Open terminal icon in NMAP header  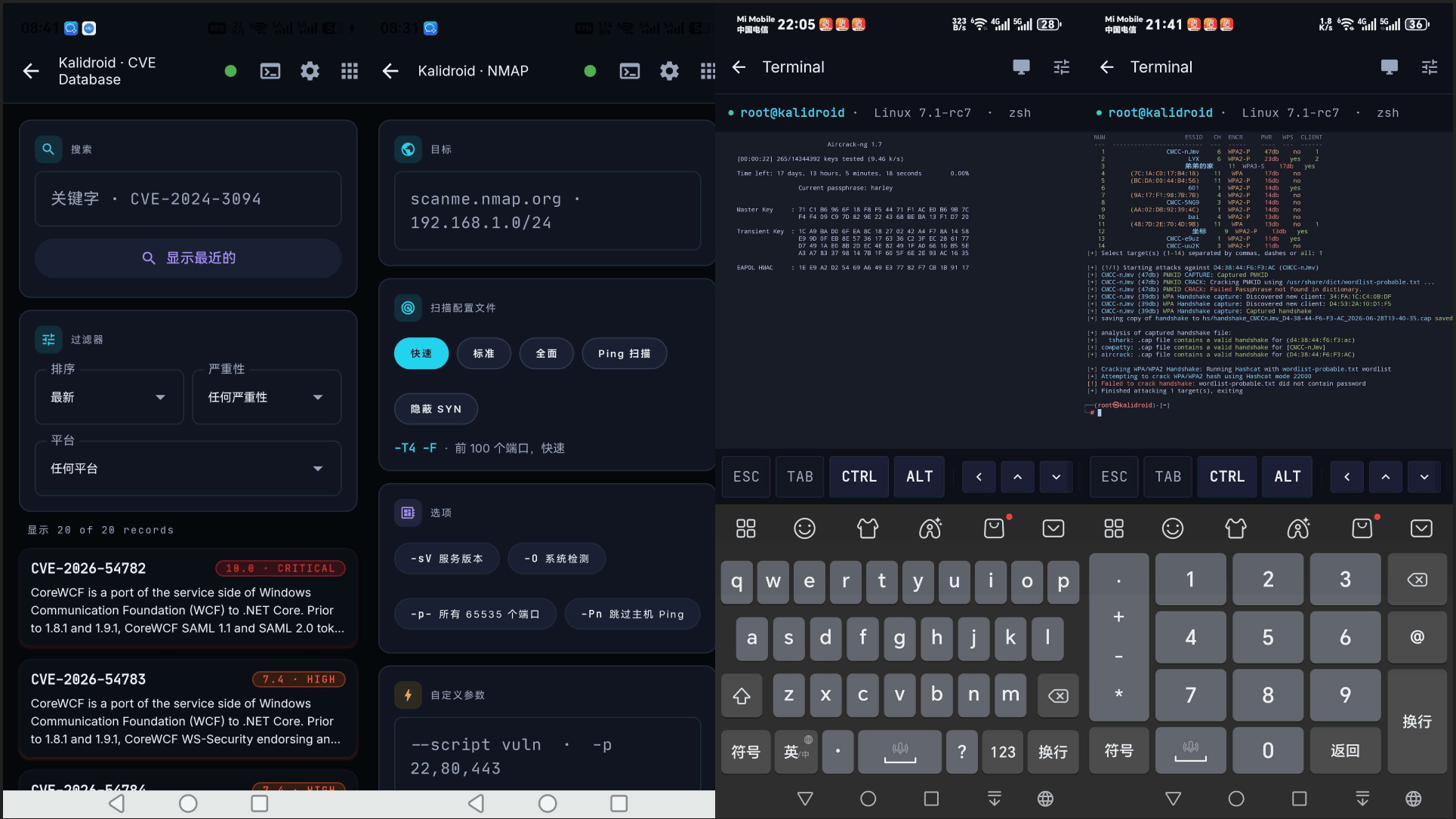630,71
